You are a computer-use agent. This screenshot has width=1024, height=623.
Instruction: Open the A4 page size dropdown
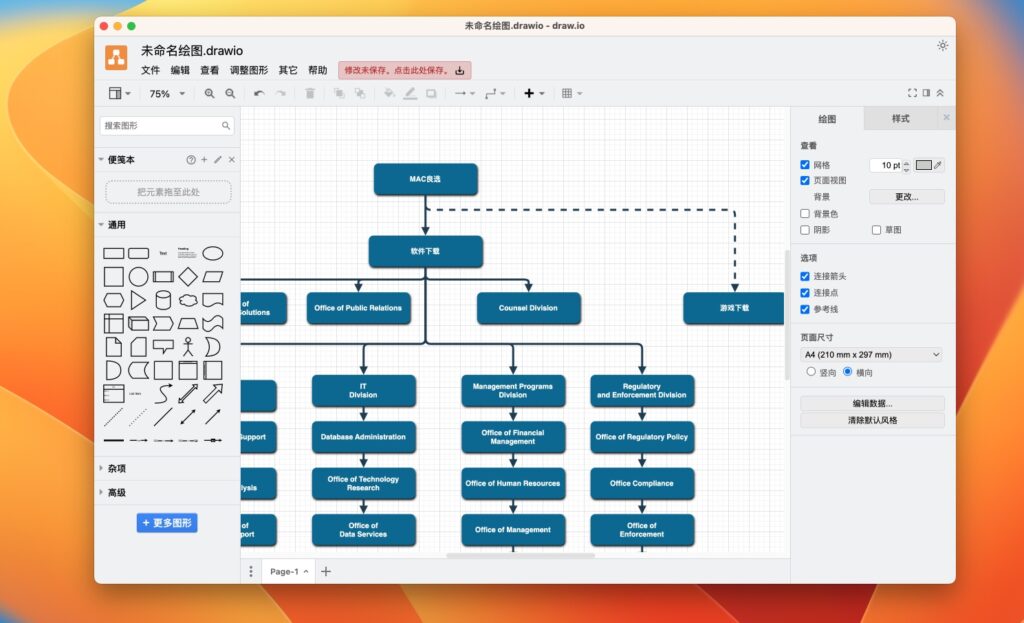click(x=871, y=354)
